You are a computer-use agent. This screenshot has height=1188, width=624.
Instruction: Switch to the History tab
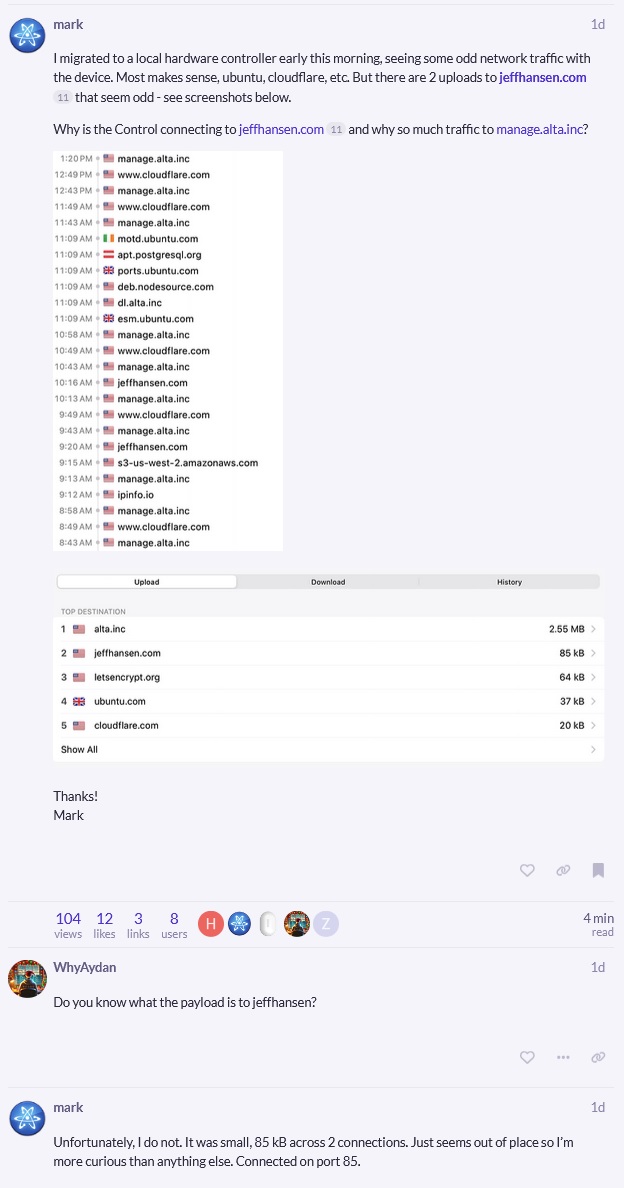click(508, 581)
